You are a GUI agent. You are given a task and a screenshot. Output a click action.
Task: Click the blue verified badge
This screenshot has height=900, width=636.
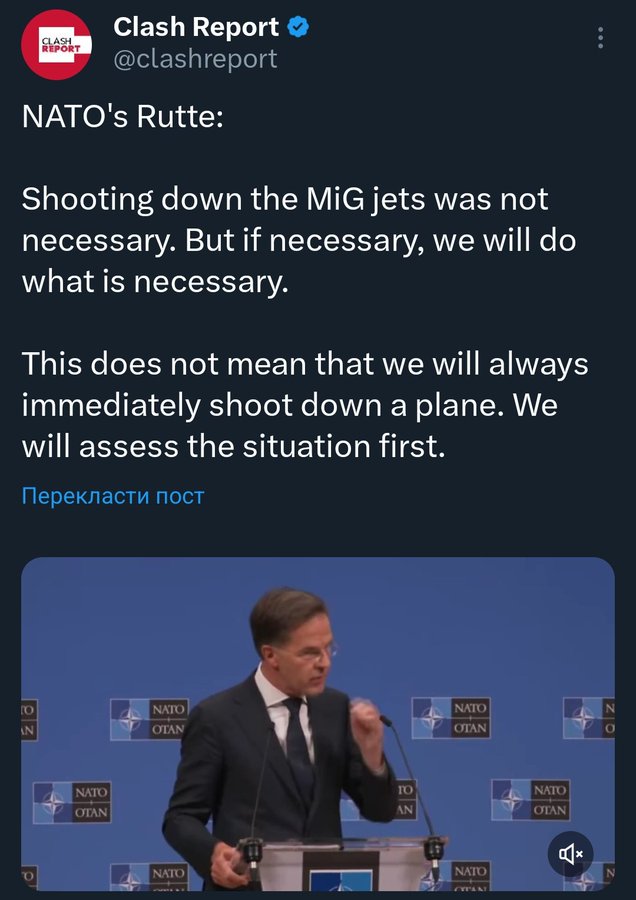(298, 28)
